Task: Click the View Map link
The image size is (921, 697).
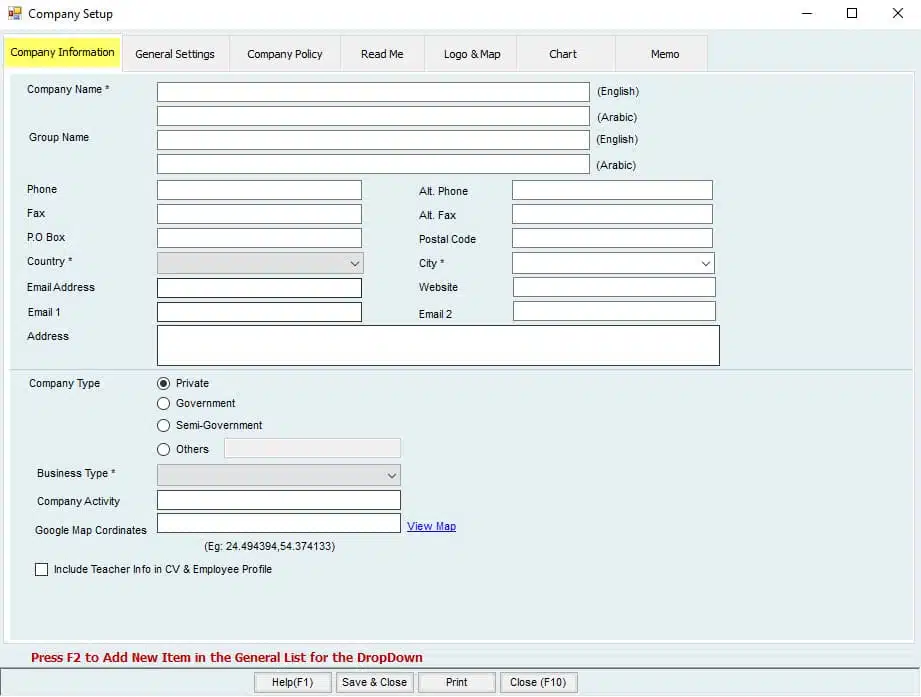Action: (431, 526)
